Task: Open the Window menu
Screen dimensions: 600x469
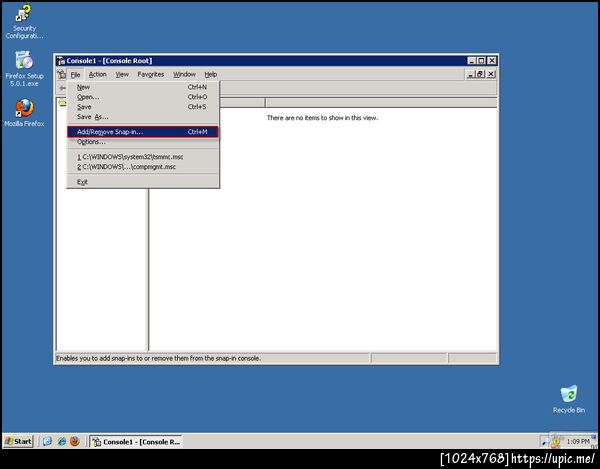Action: coord(184,74)
